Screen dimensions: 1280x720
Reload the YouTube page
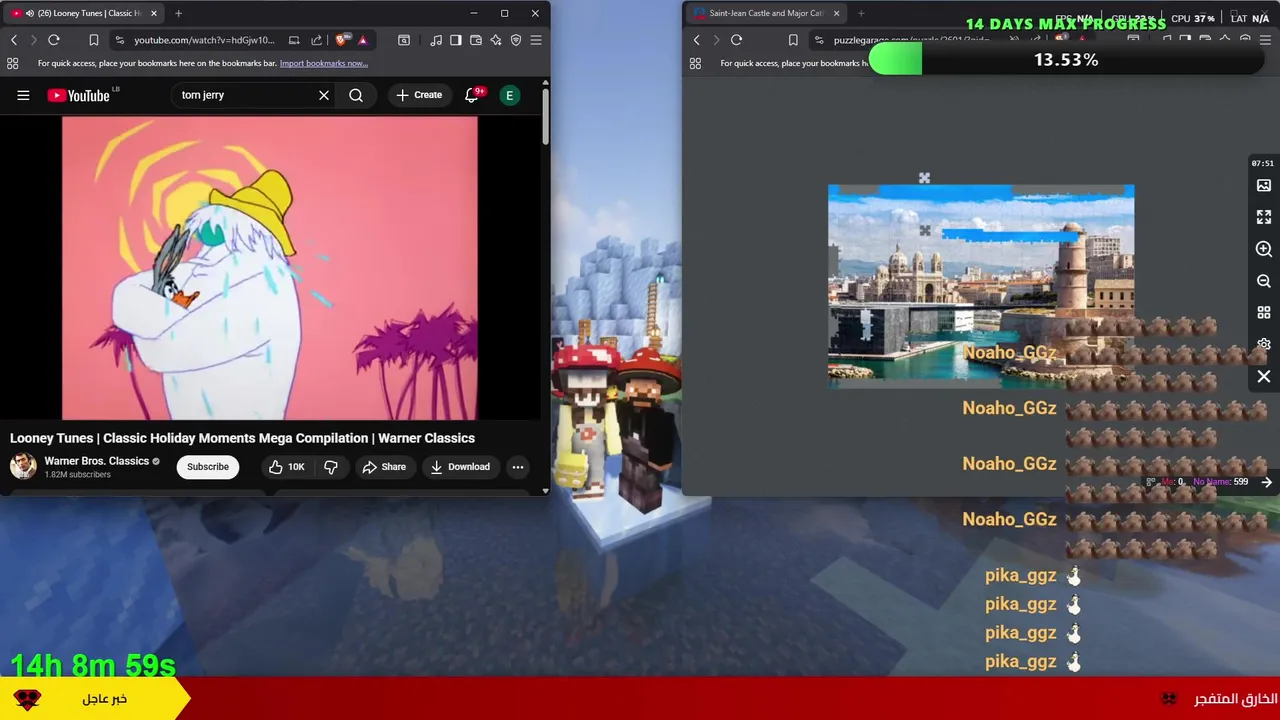[x=54, y=40]
